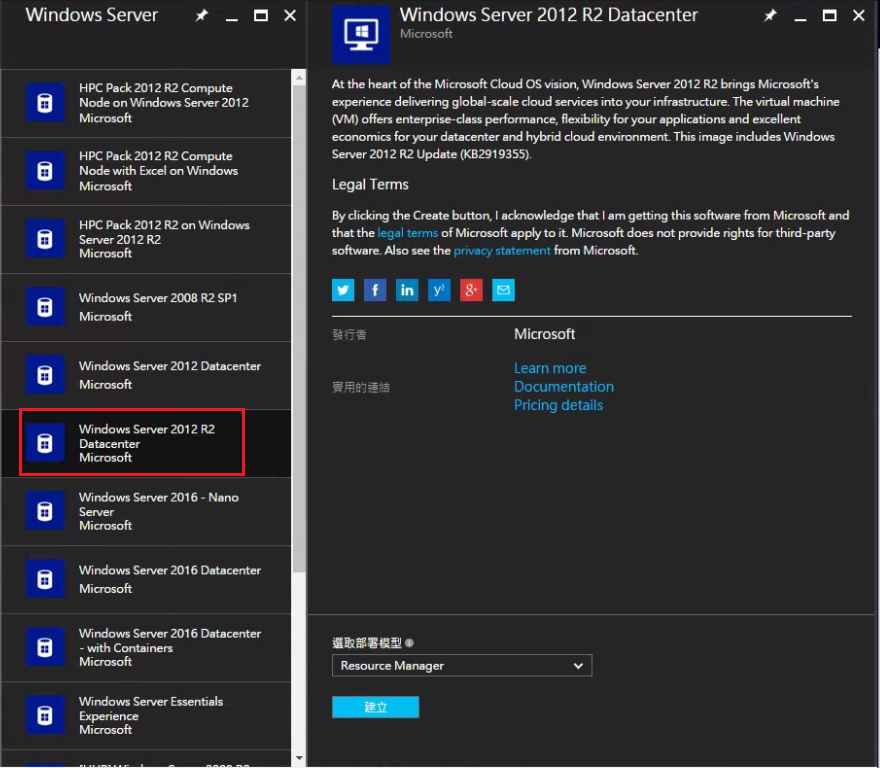The width and height of the screenshot is (880, 768).
Task: Click the Windows Server 2012 R2 Datacenter header logo
Action: pyautogui.click(x=361, y=35)
